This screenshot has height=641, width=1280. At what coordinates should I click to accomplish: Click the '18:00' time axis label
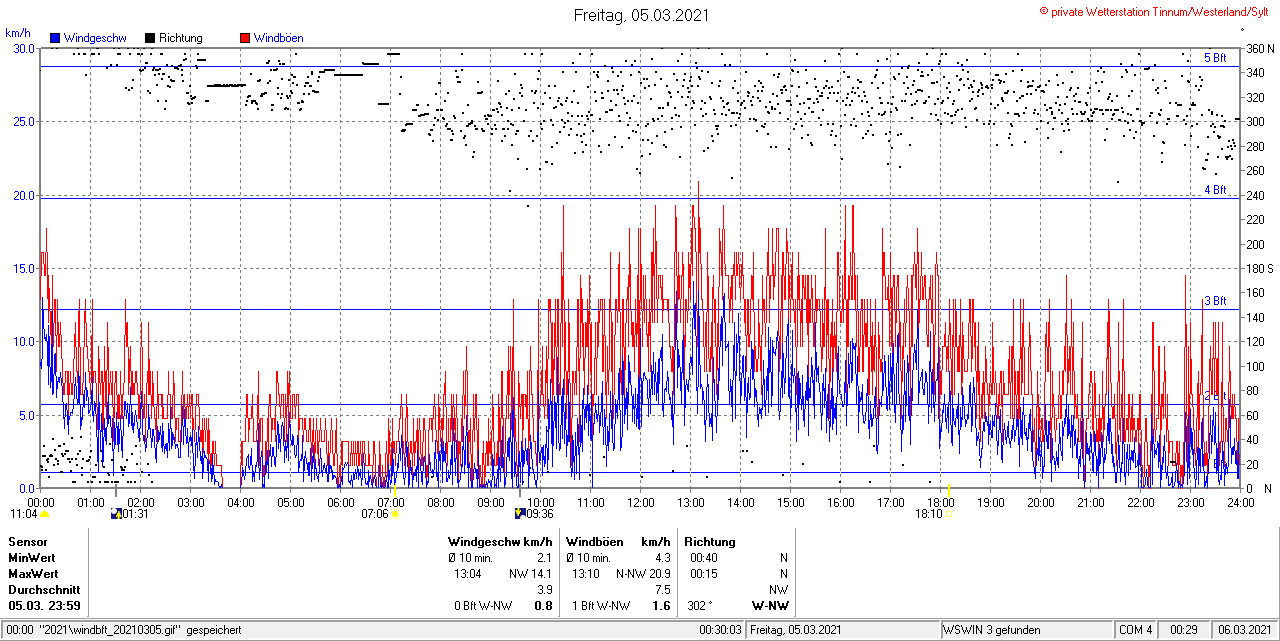[941, 502]
